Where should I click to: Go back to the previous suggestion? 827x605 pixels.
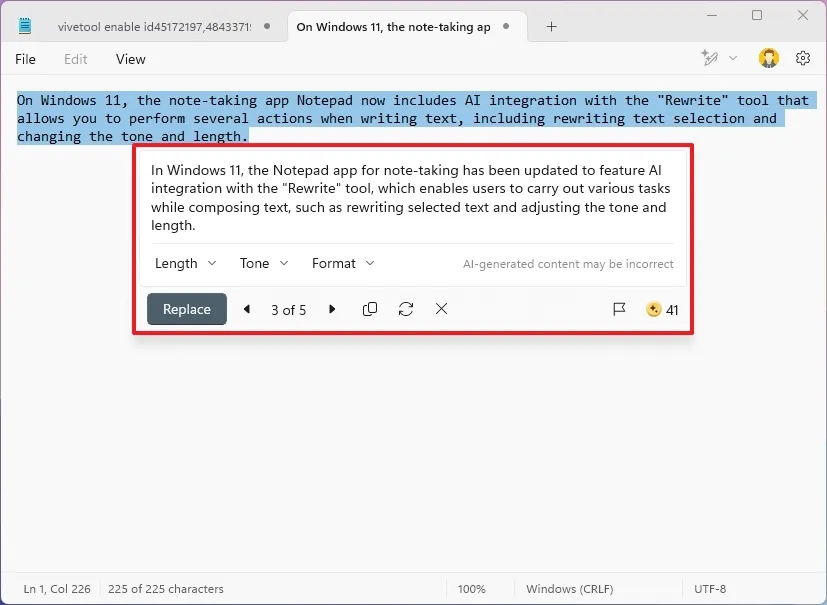point(246,309)
